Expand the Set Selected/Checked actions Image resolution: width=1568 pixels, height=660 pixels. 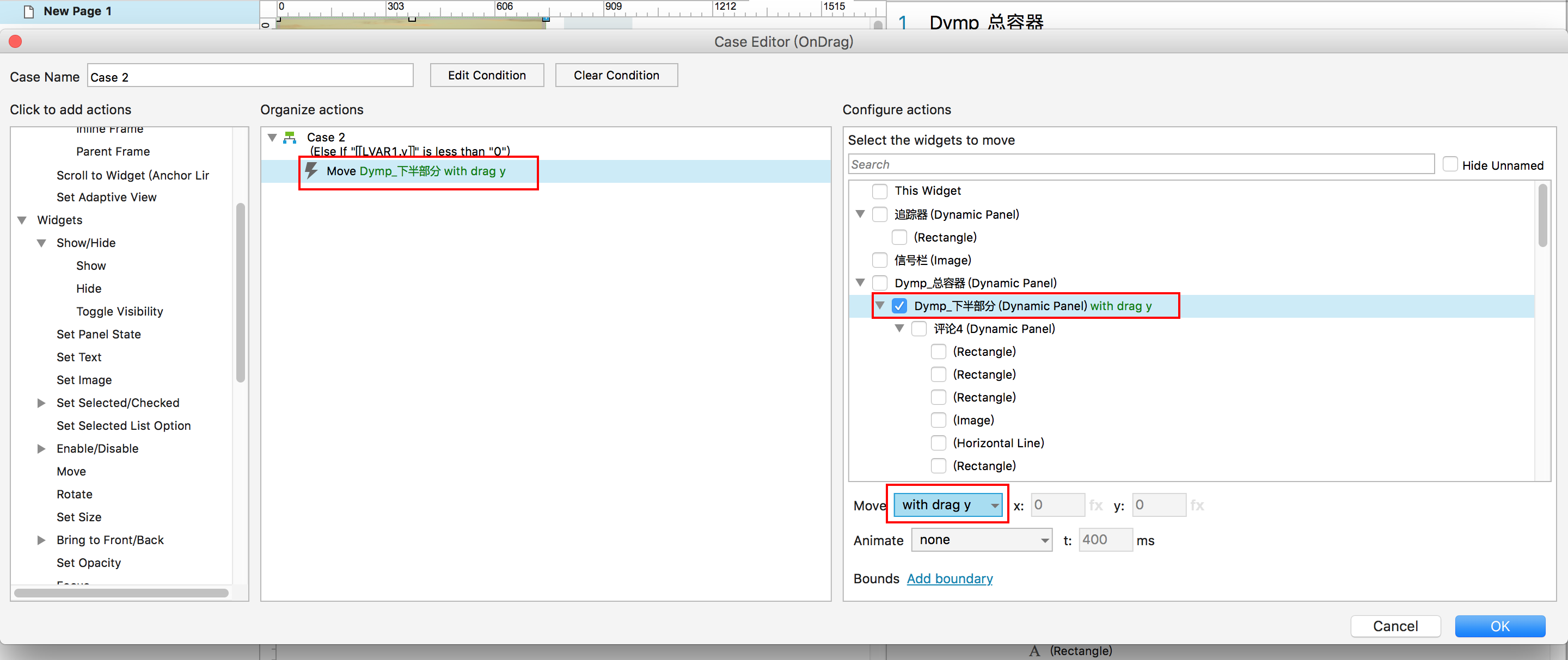click(41, 403)
